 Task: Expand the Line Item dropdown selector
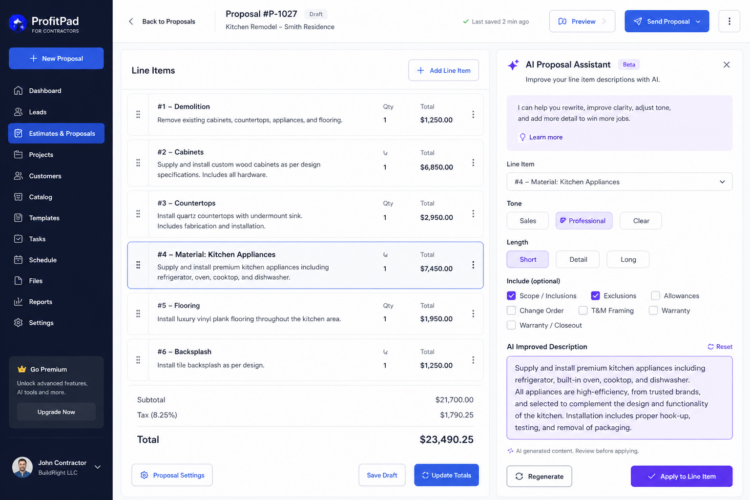pyautogui.click(x=619, y=182)
